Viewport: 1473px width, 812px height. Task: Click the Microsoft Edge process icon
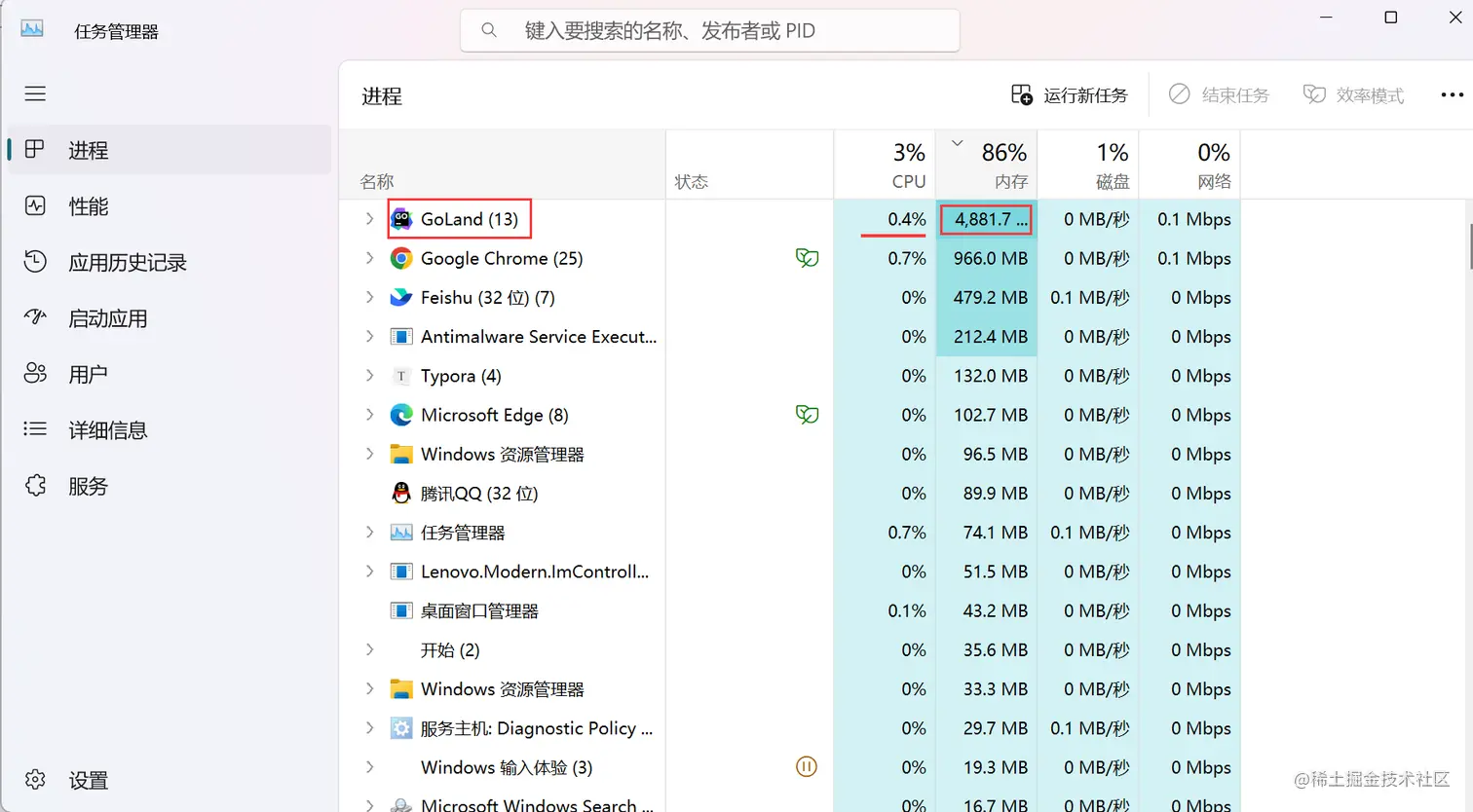coord(401,415)
